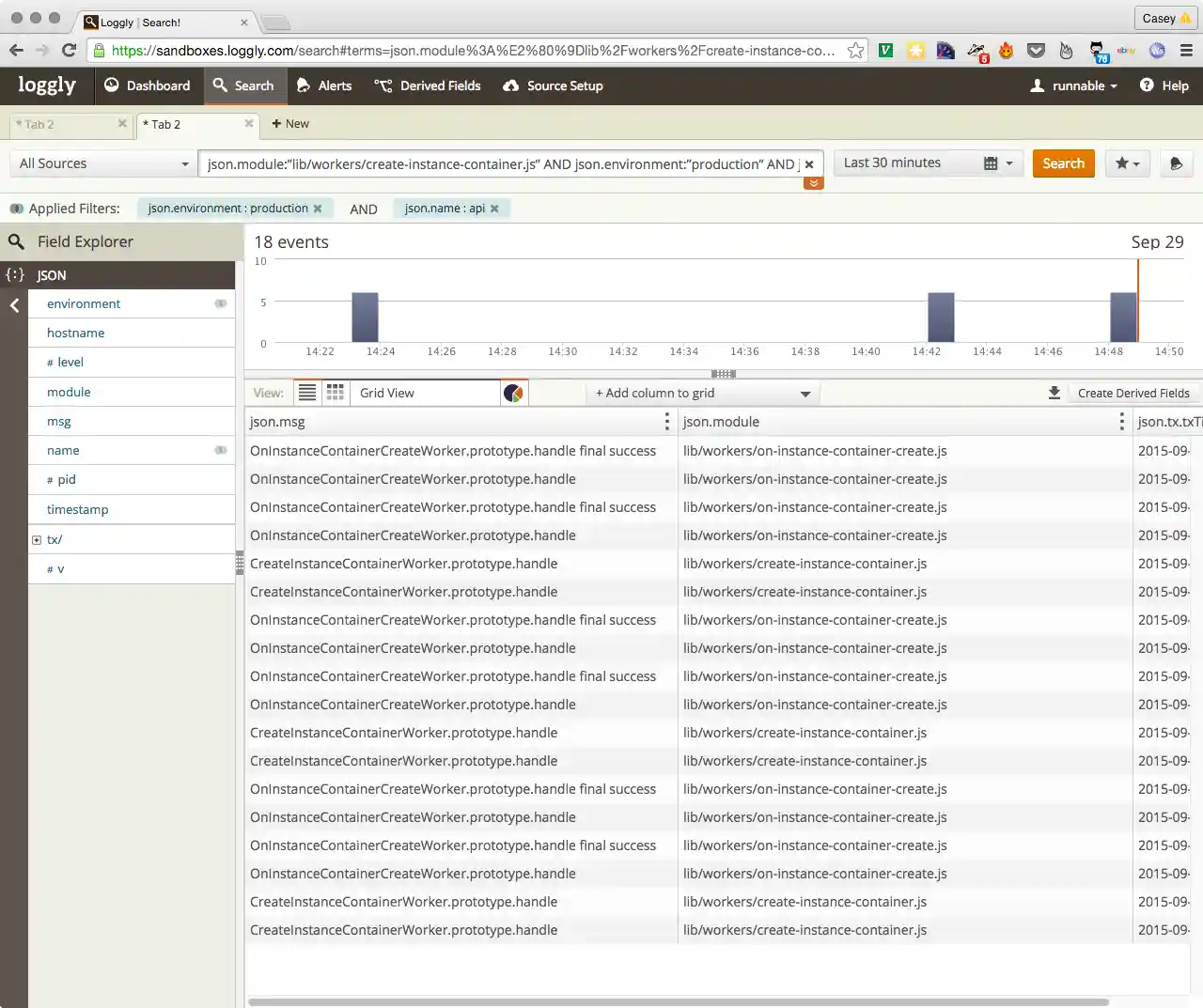This screenshot has height=1008, width=1203.
Task: Toggle the name field filter
Action: point(220,450)
